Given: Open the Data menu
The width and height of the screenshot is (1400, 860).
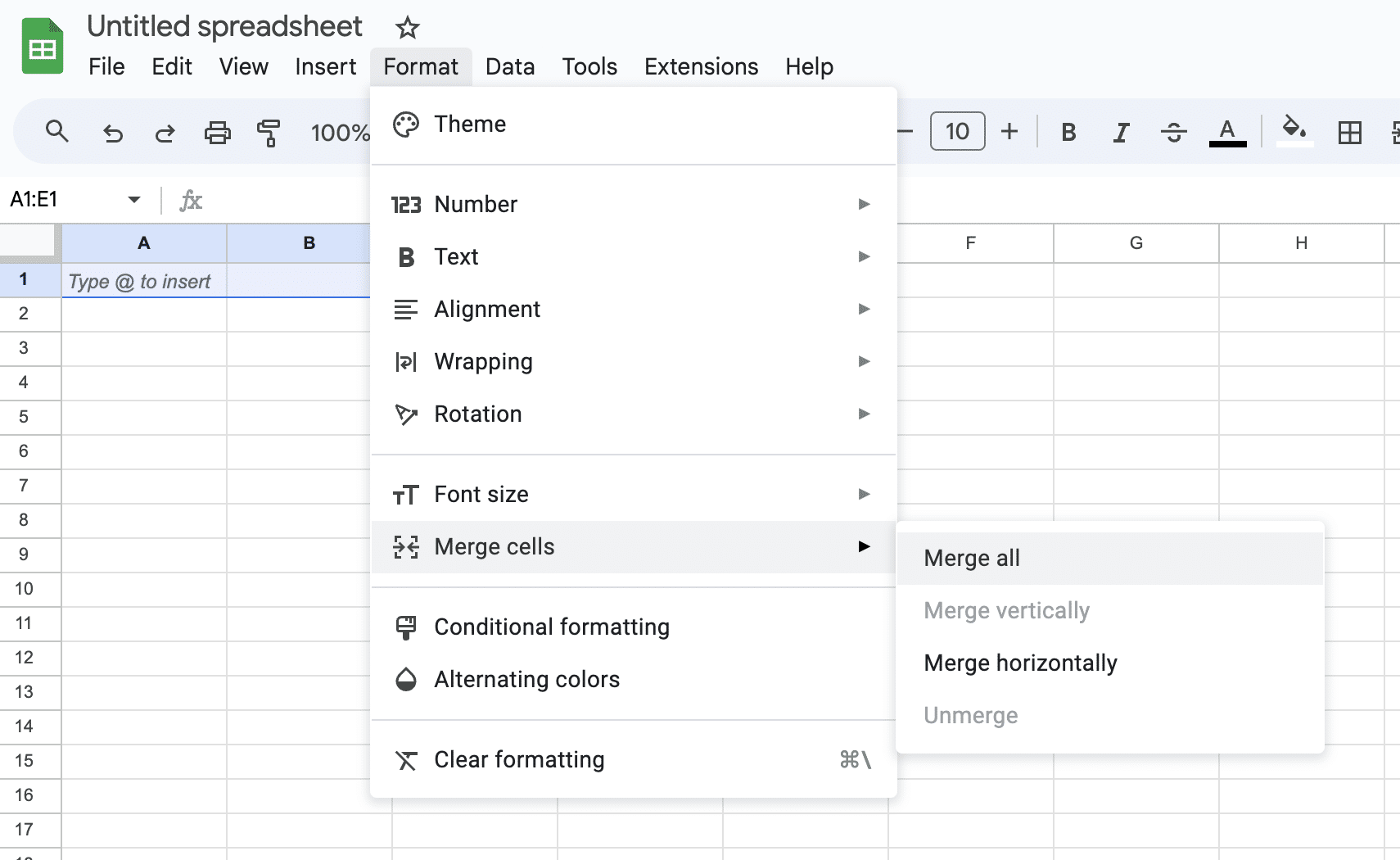Looking at the screenshot, I should (x=509, y=67).
